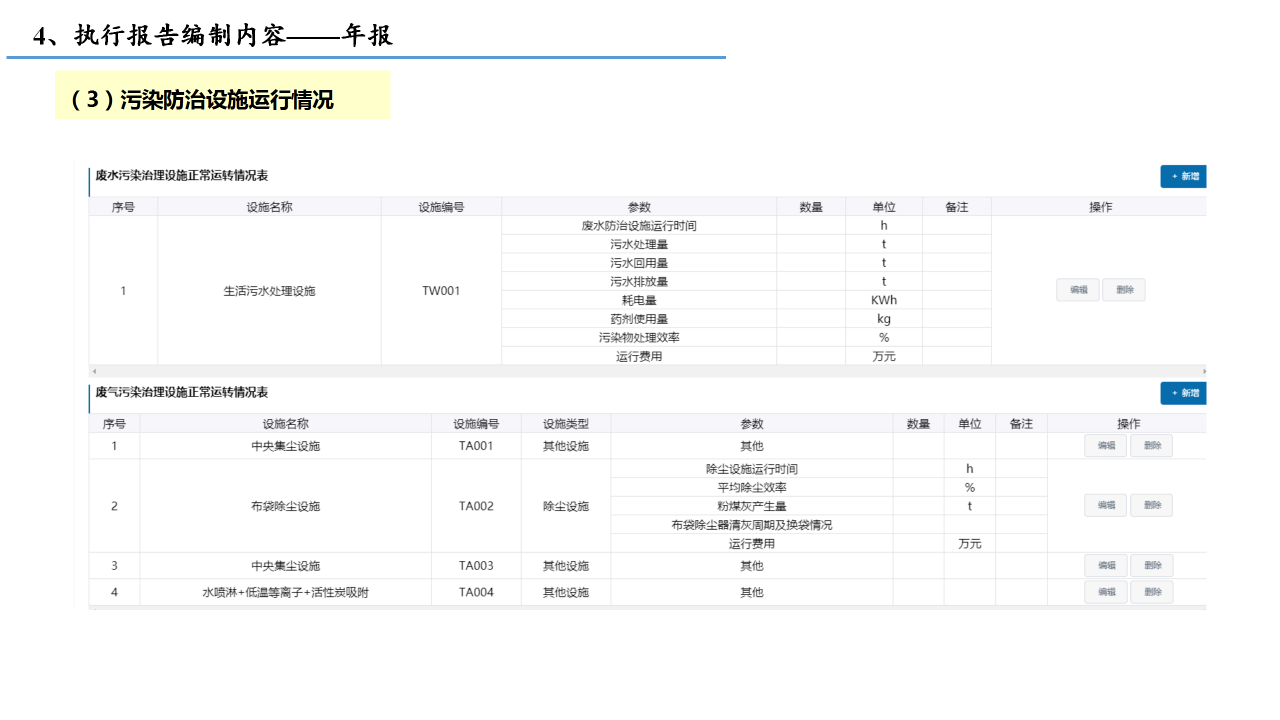Click the 平均除尘效率 parameter cell
Image resolution: width=1280 pixels, height=720 pixels.
(x=751, y=488)
